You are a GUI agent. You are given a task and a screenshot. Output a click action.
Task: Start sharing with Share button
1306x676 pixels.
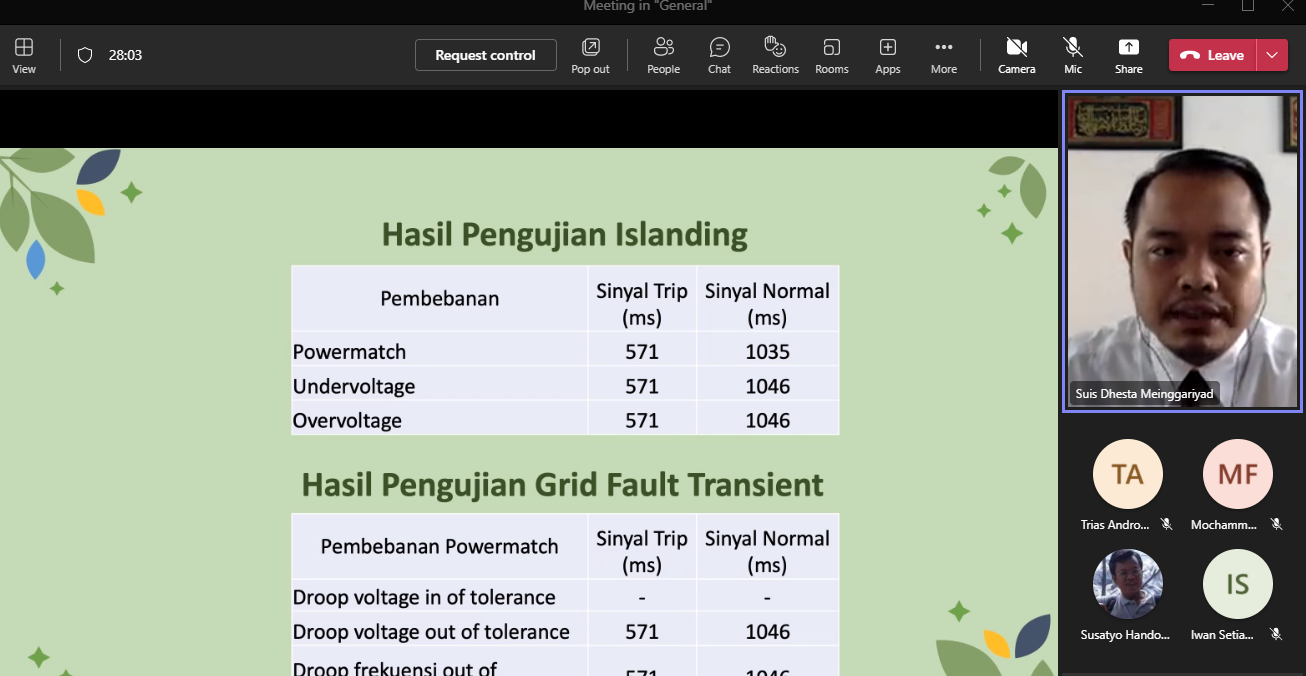click(x=1128, y=55)
